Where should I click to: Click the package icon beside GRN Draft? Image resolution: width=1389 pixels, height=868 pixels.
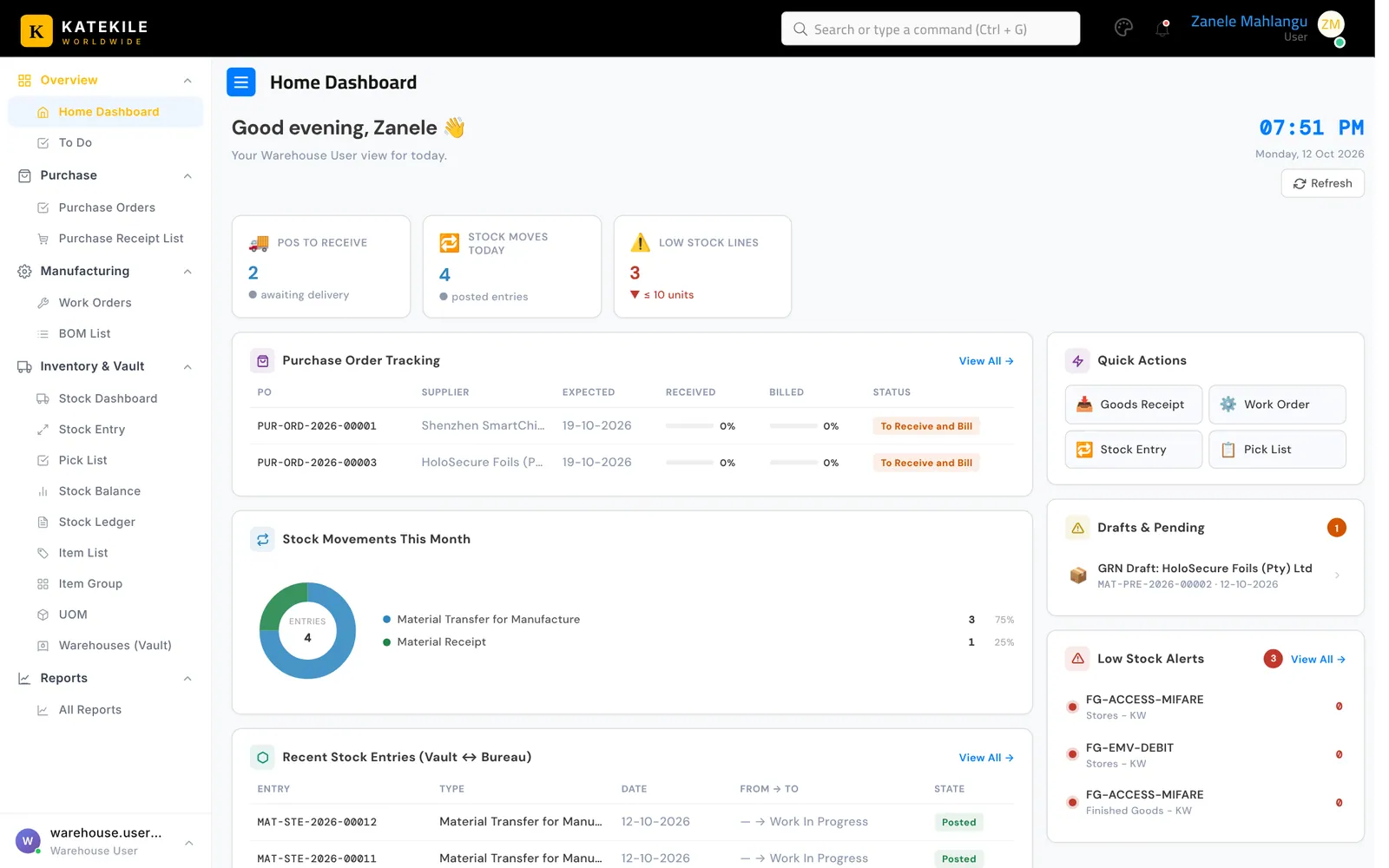(1078, 575)
